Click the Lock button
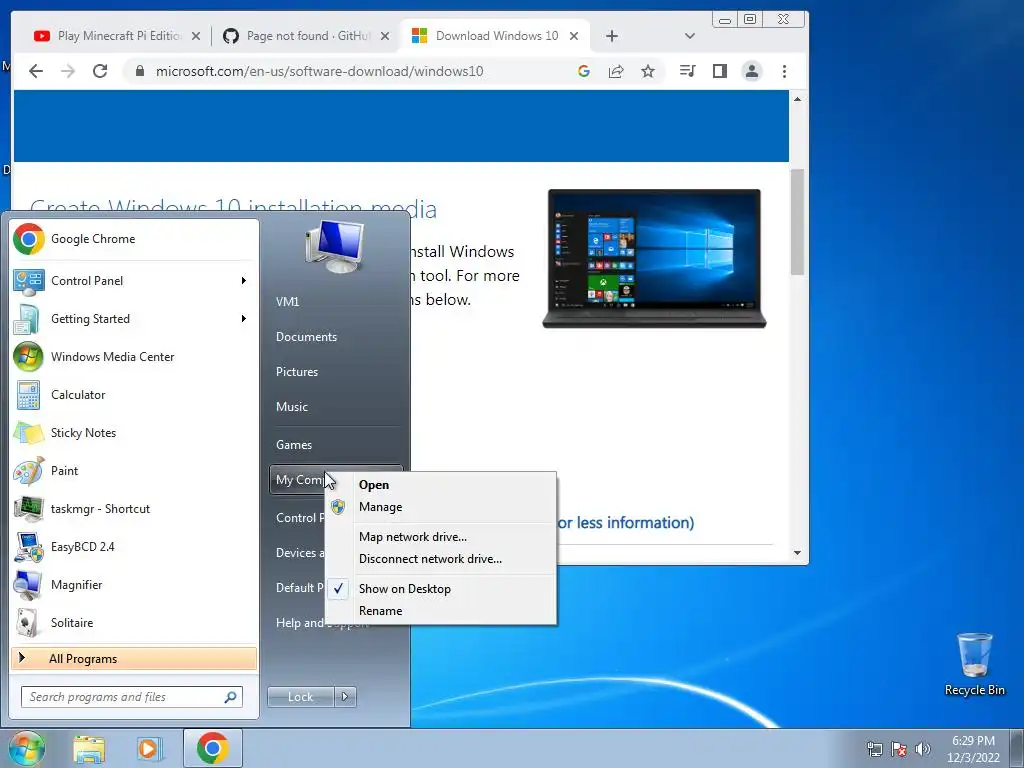The width and height of the screenshot is (1024, 768). point(301,697)
